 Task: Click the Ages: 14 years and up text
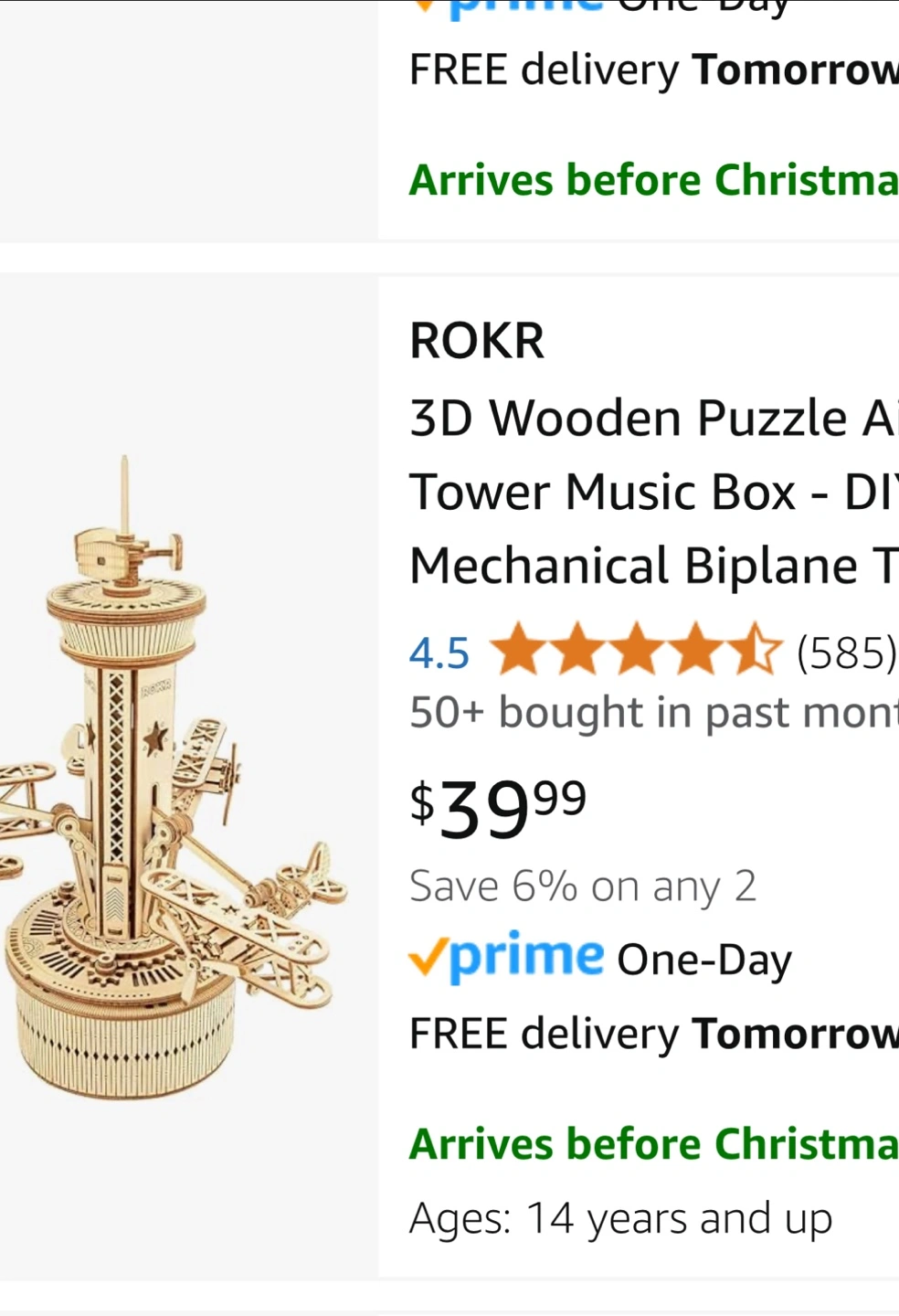(x=621, y=1219)
